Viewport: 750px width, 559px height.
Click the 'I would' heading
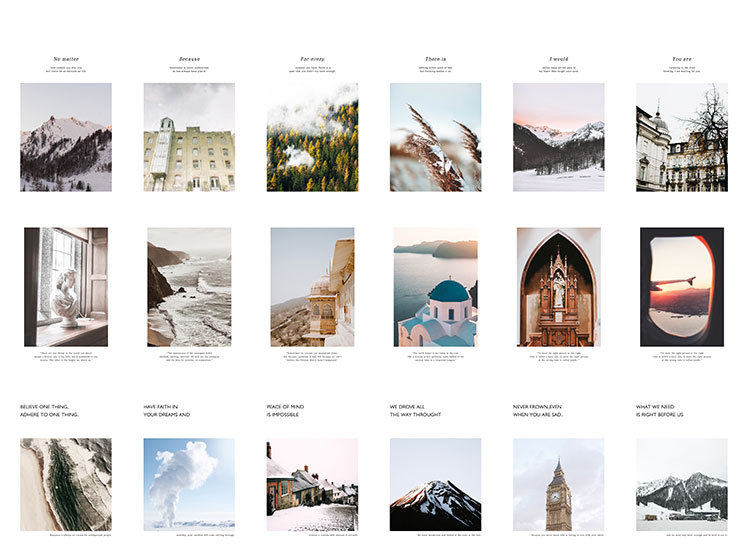[x=559, y=59]
